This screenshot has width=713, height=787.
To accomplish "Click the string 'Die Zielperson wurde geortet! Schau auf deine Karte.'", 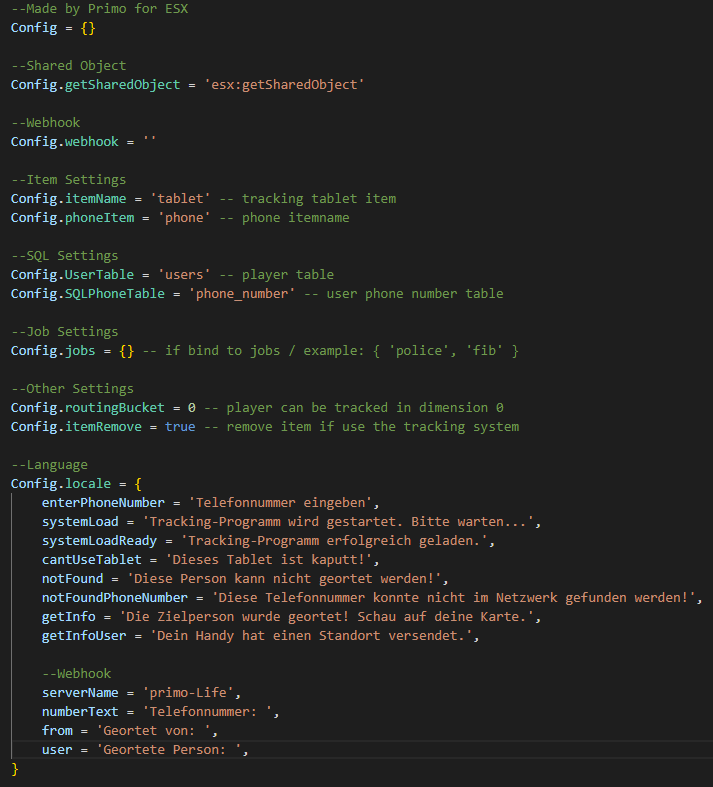I will [326, 617].
